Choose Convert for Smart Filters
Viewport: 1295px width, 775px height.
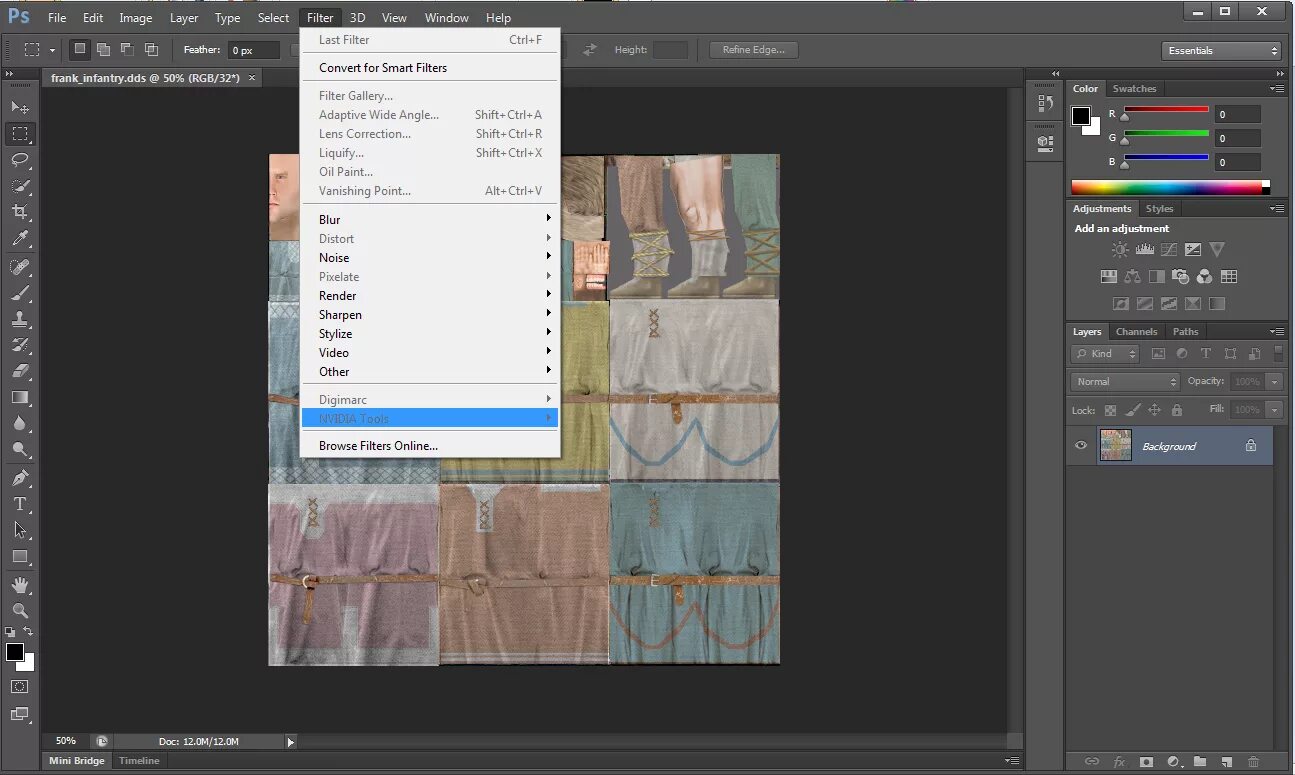pyautogui.click(x=383, y=68)
